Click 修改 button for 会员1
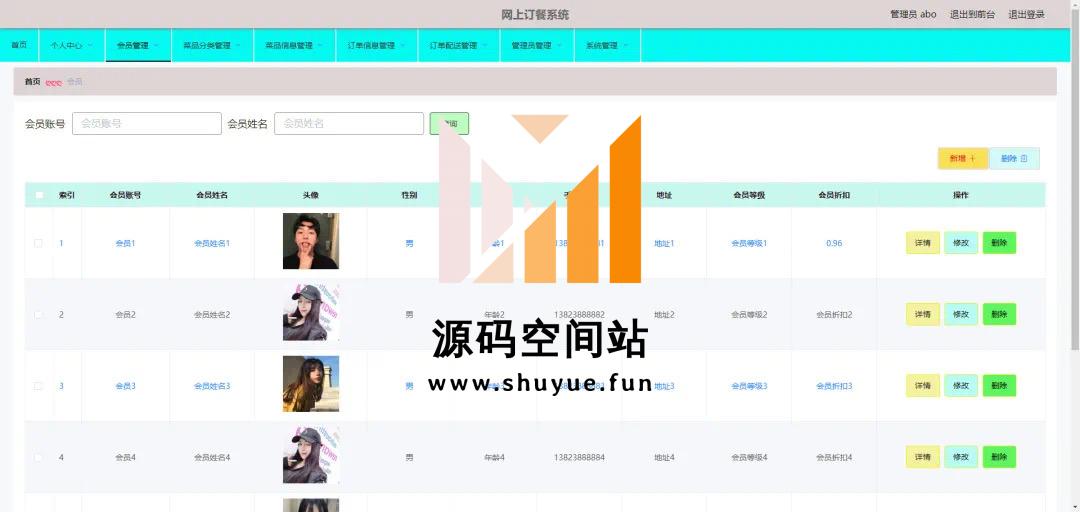The image size is (1080, 512). click(961, 243)
